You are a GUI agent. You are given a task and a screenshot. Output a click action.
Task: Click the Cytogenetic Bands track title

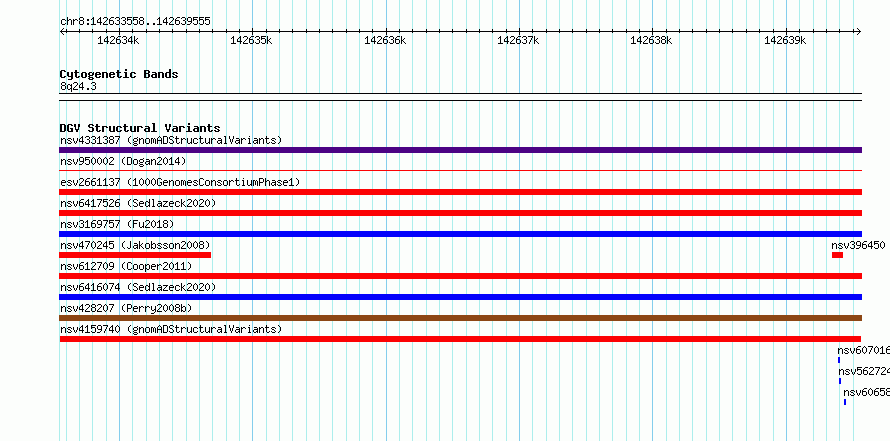click(119, 74)
